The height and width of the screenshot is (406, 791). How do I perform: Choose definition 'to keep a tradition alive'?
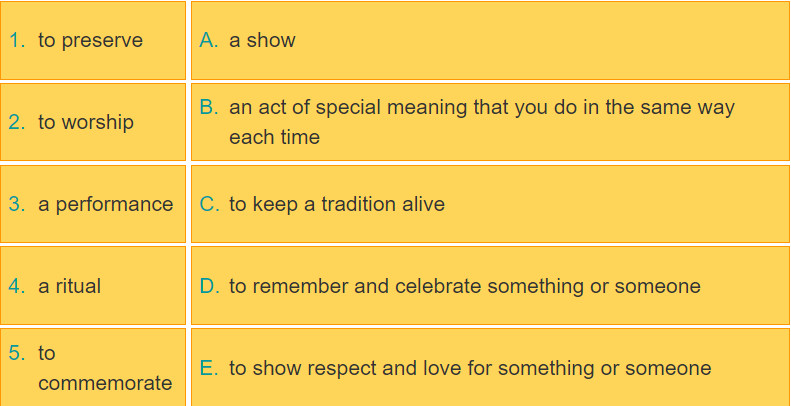tap(337, 204)
